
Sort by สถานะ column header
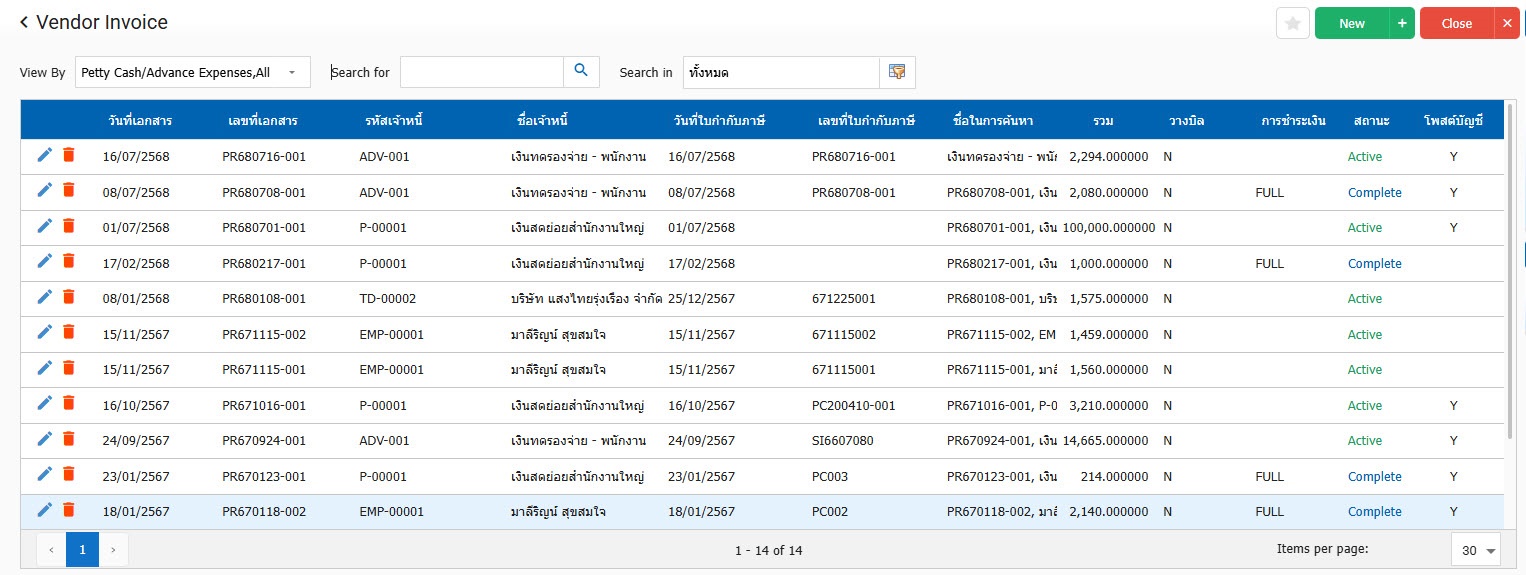pos(1366,121)
